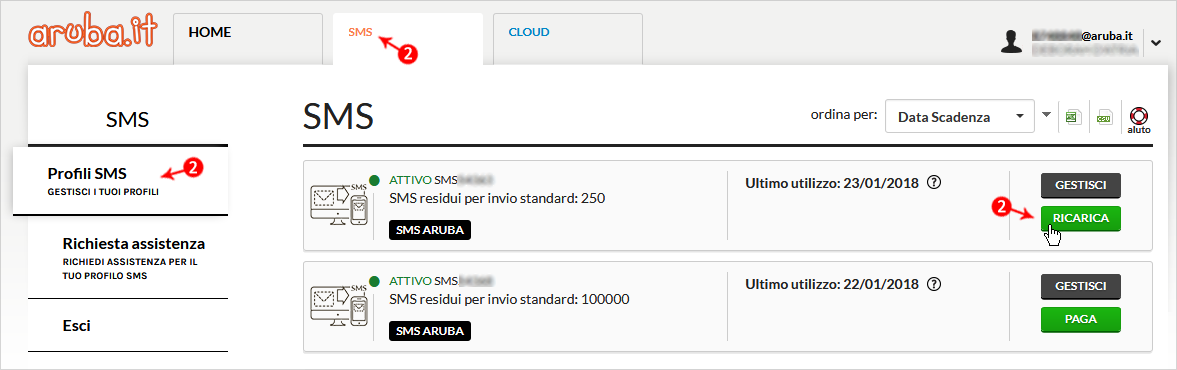Click PAGA button for second profile
This screenshot has height=370, width=1177.
(x=1080, y=319)
